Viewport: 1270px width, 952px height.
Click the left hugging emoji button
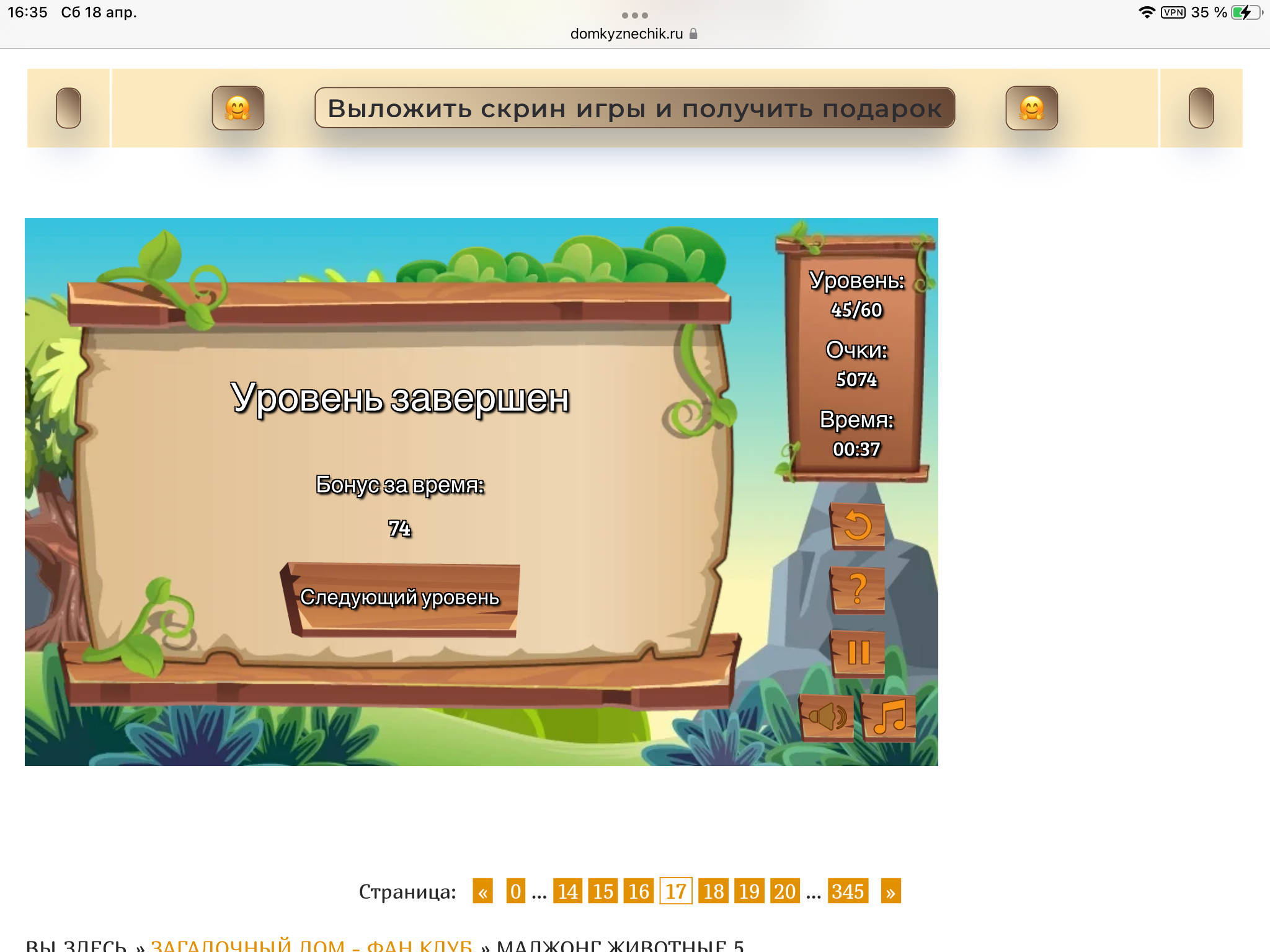pos(238,108)
